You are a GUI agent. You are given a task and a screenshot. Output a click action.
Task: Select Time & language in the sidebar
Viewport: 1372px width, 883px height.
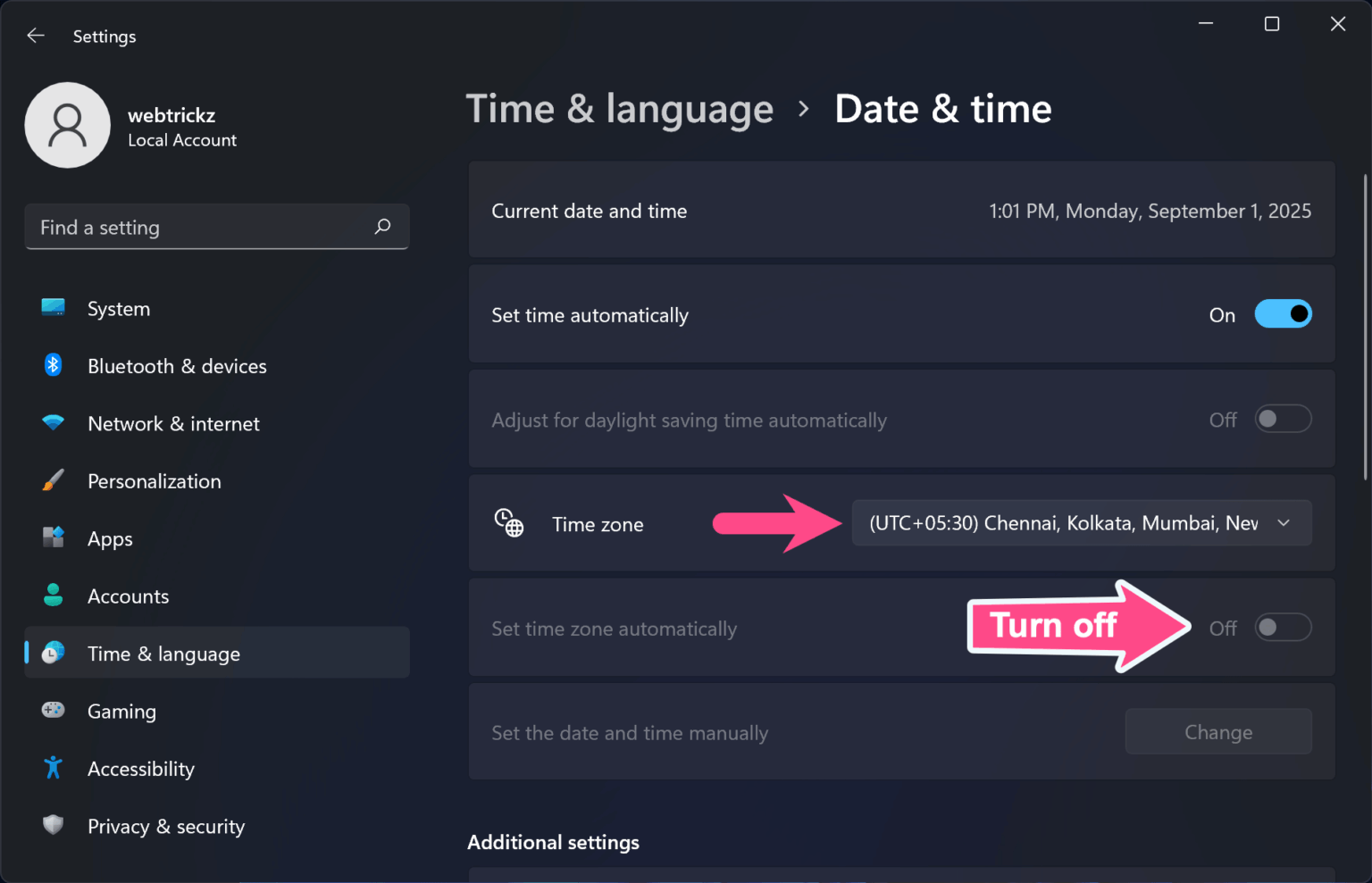pyautogui.click(x=163, y=653)
